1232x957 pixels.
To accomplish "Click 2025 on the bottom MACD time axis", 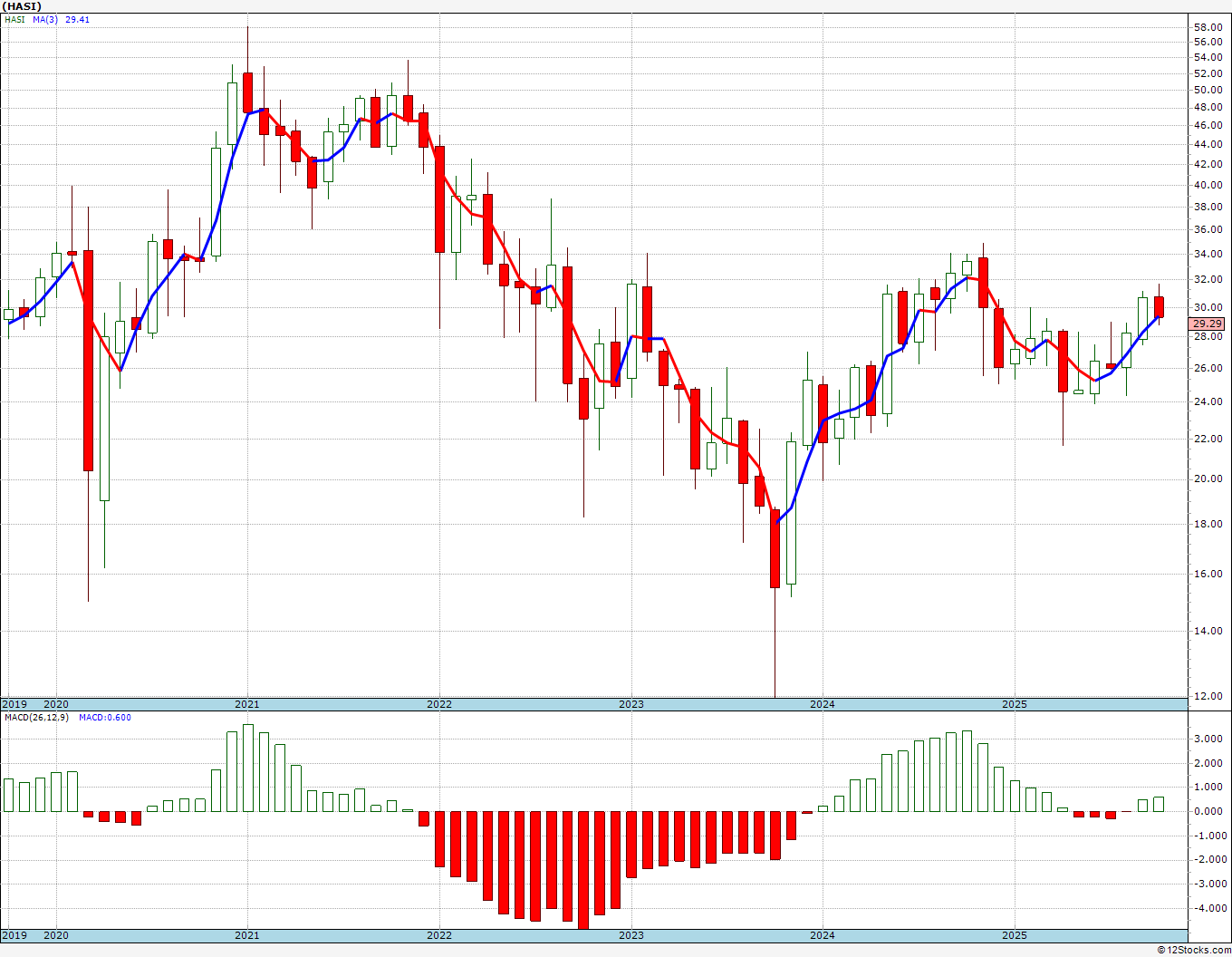I will click(1015, 935).
